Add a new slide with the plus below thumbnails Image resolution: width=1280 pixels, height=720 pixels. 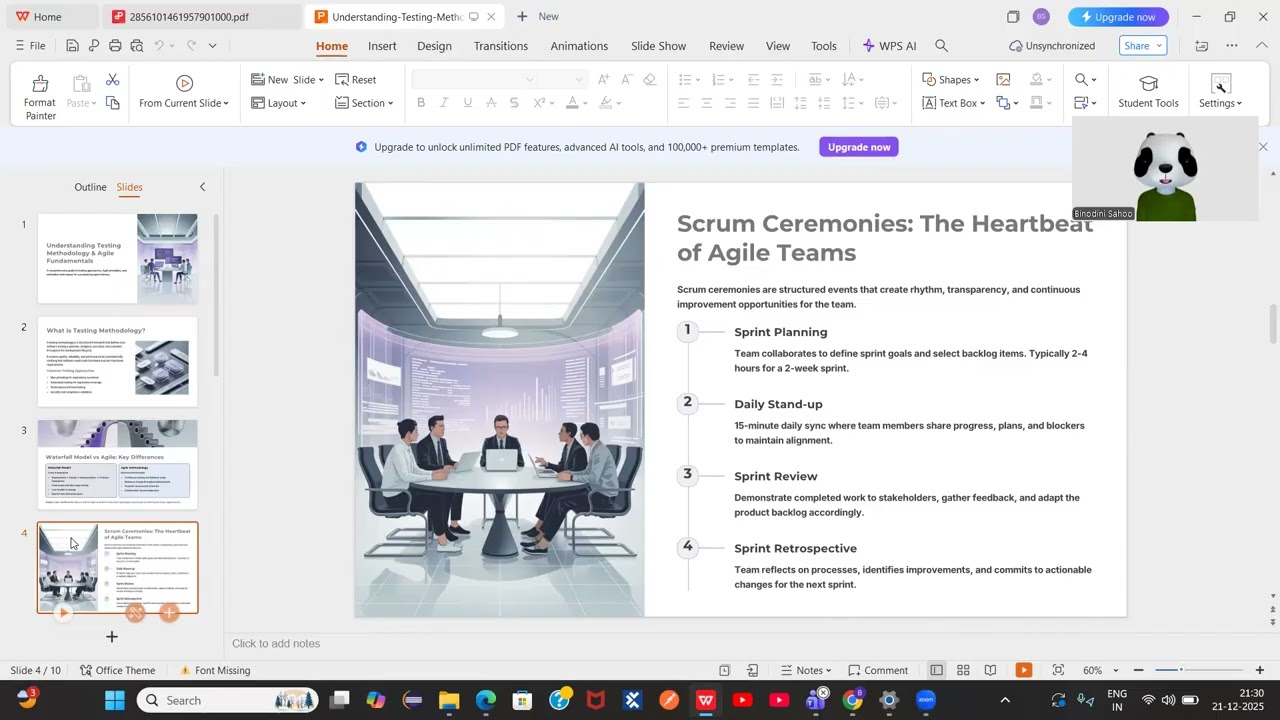pyautogui.click(x=112, y=636)
